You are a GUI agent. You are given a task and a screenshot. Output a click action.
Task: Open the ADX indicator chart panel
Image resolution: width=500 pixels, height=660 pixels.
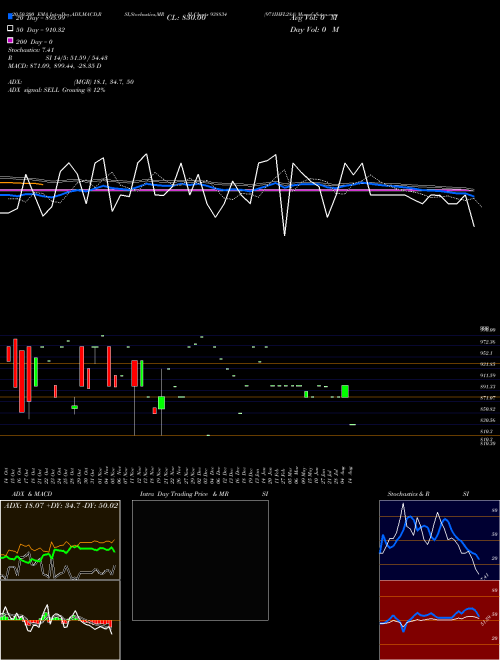tap(60, 540)
